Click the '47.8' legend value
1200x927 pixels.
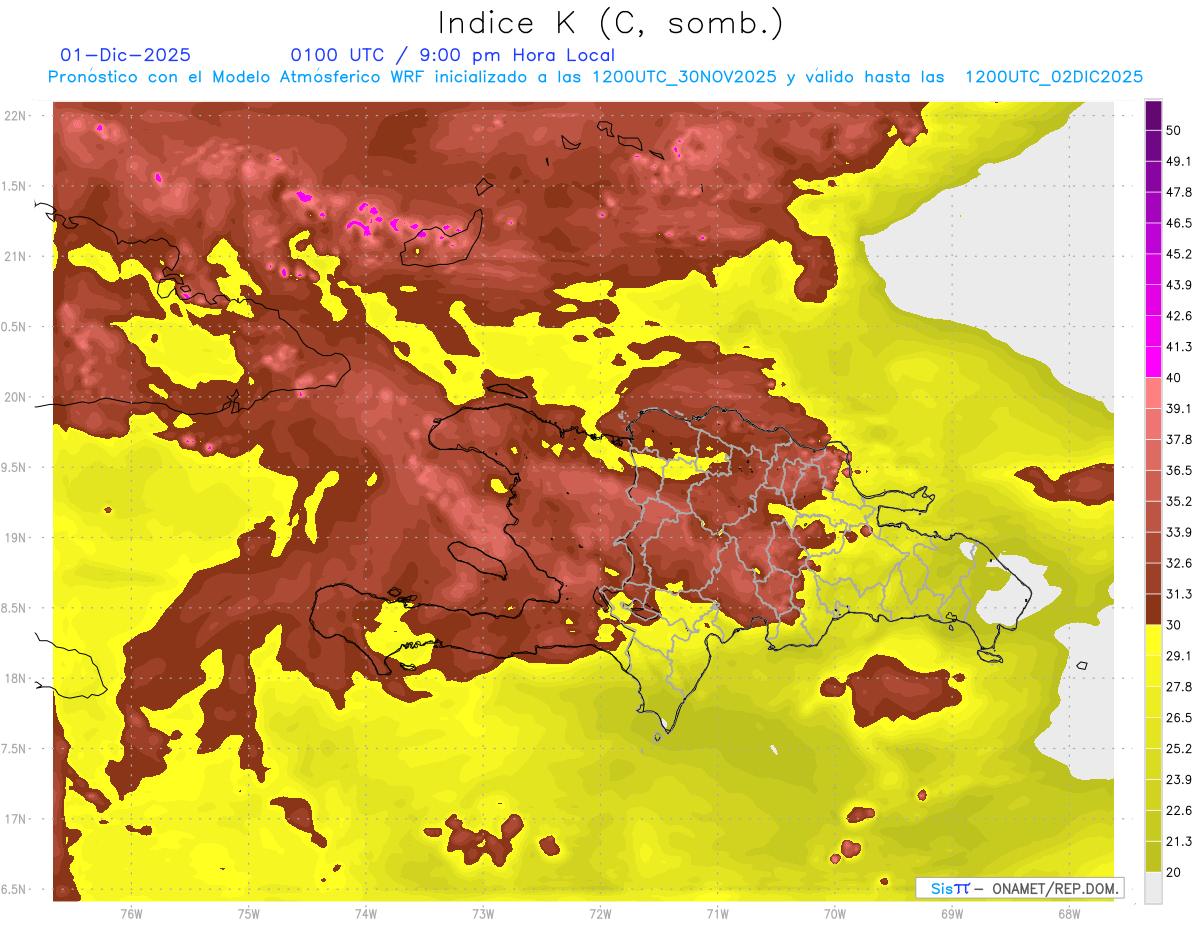pyautogui.click(x=1179, y=192)
